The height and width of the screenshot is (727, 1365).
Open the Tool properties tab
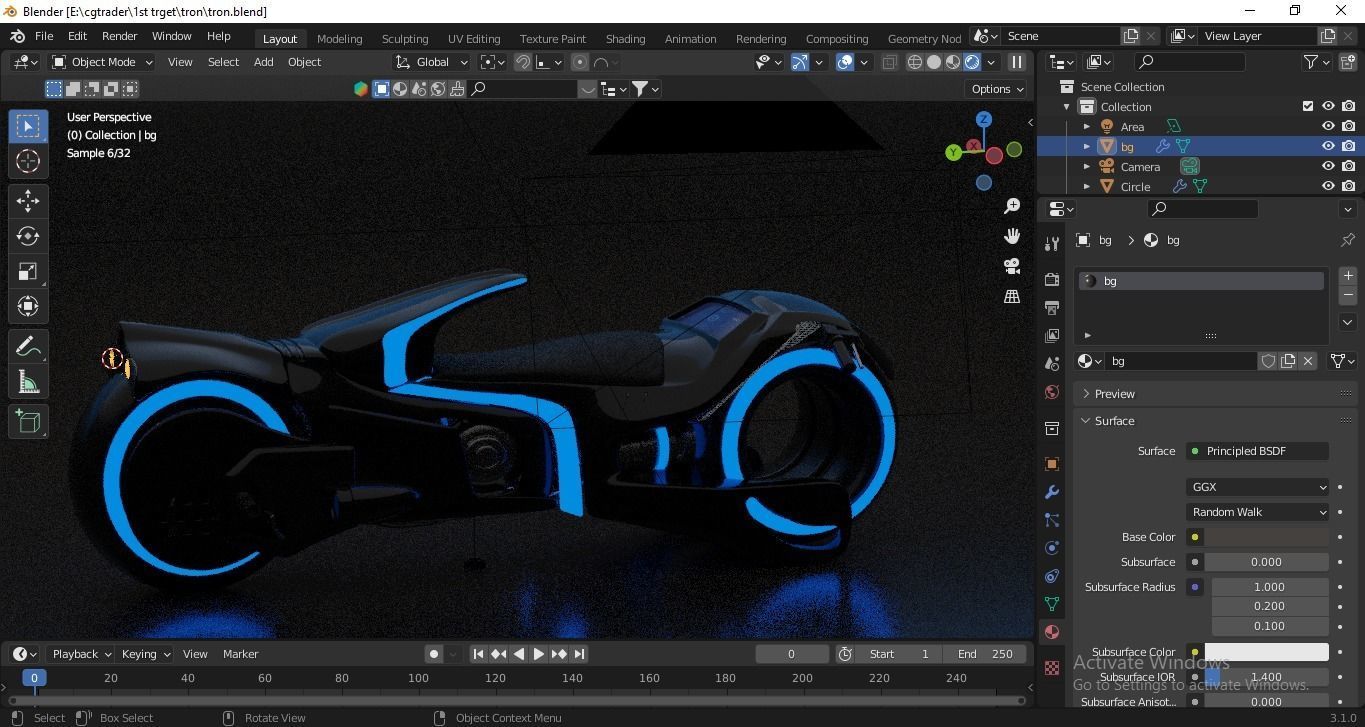tap(1051, 244)
